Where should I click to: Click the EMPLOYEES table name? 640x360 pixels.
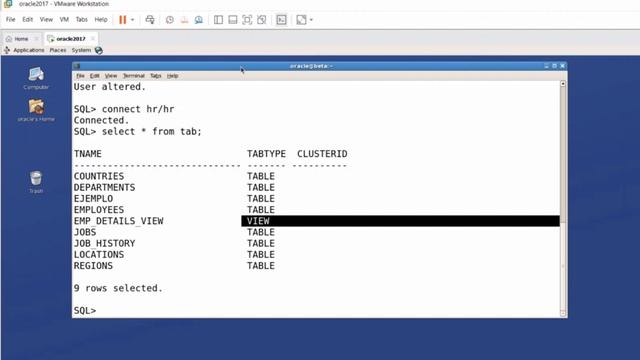(99, 210)
